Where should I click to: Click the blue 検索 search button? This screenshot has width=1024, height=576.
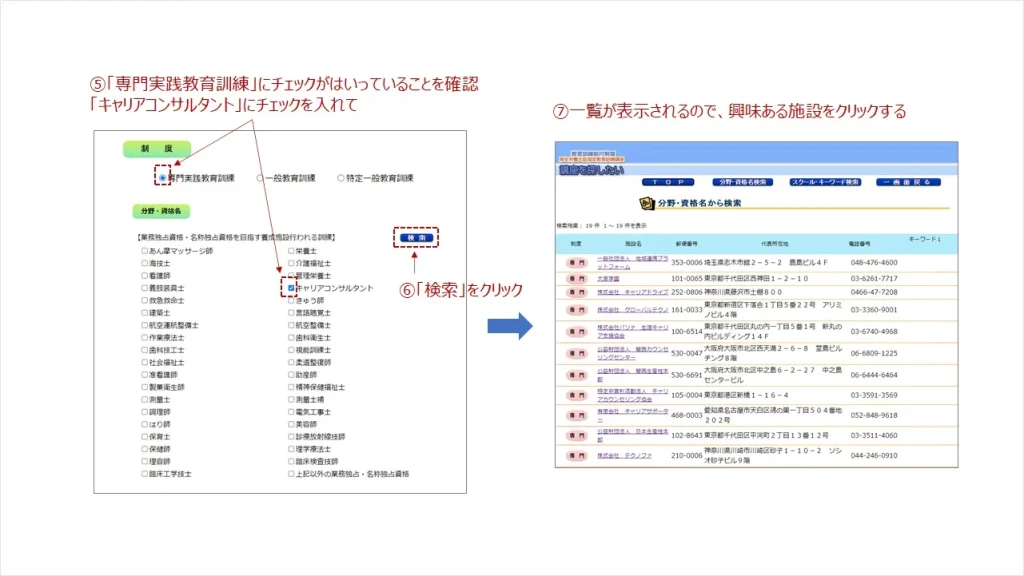click(x=416, y=238)
